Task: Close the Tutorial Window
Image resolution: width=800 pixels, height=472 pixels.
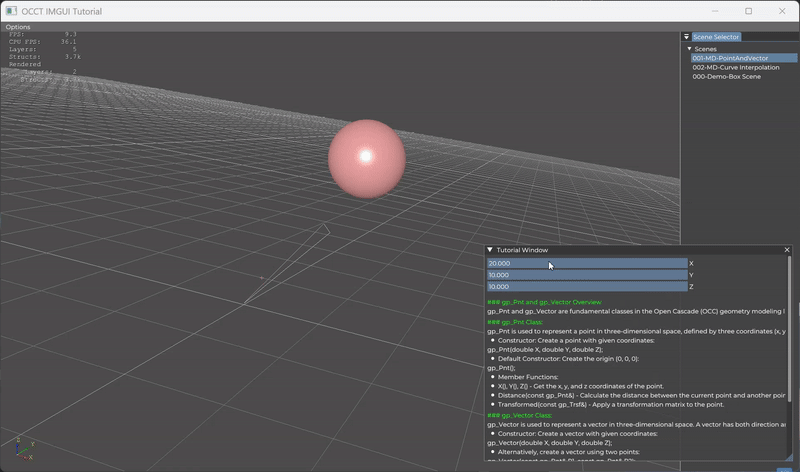Action: point(787,250)
